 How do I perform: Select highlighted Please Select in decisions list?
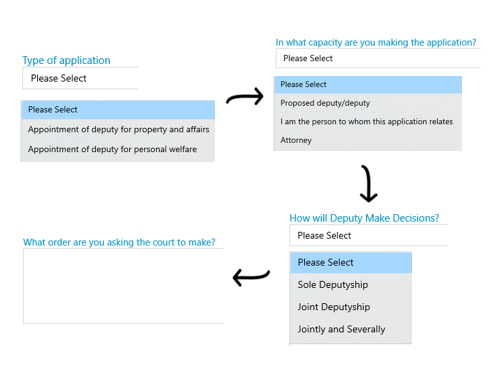(x=351, y=263)
